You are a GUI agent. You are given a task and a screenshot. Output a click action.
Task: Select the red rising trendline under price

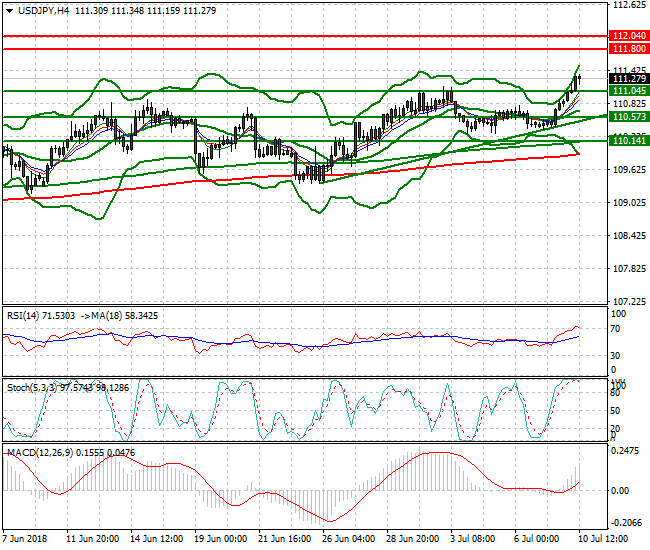click(290, 177)
